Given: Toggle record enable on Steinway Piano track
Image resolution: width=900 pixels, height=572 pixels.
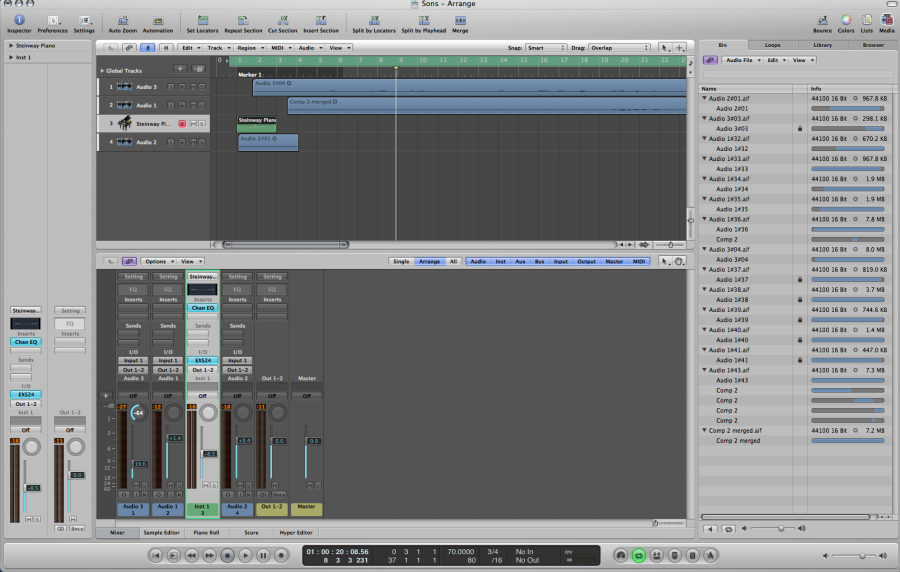Looking at the screenshot, I should pyautogui.click(x=182, y=123).
